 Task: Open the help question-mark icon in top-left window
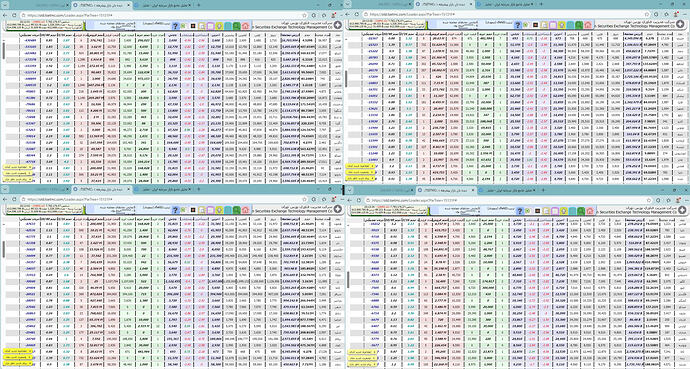175,26
